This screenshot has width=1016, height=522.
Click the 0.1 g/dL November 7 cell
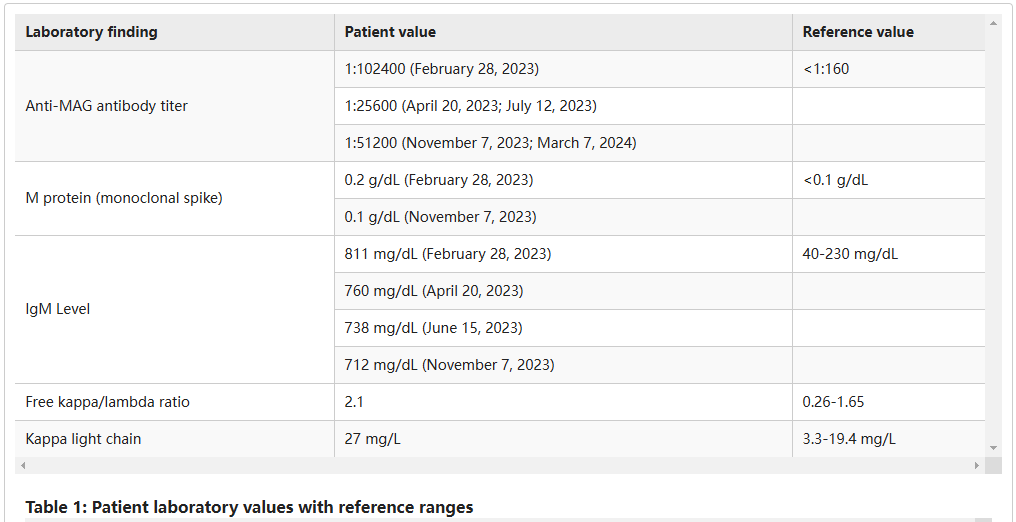click(x=440, y=217)
